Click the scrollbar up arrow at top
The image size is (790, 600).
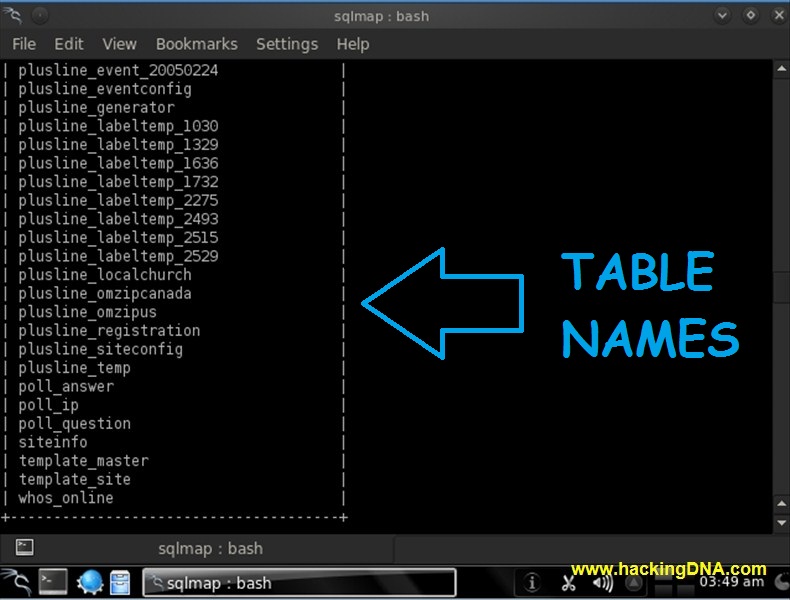pos(781,69)
